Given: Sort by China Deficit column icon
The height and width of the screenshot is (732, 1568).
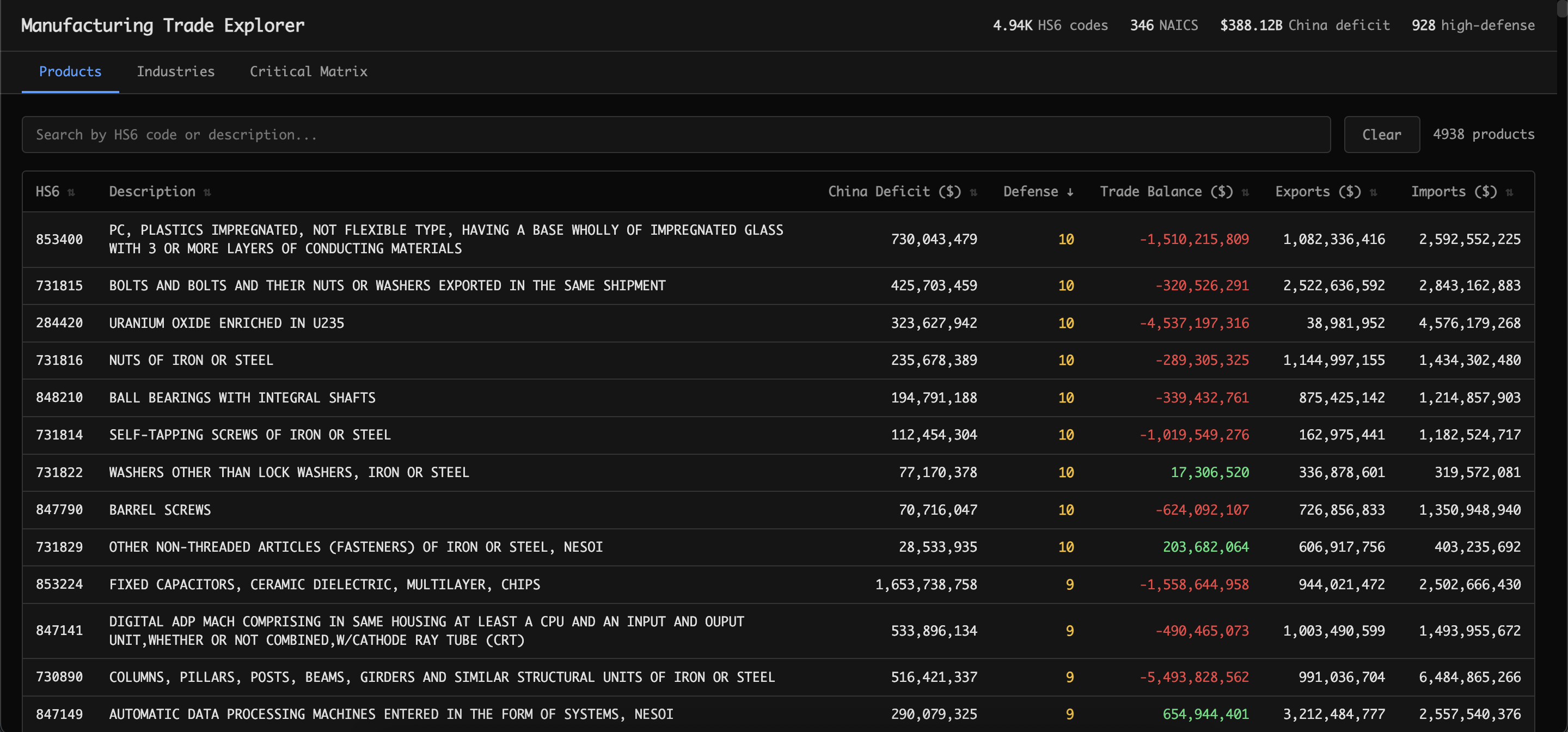Looking at the screenshot, I should (x=973, y=192).
